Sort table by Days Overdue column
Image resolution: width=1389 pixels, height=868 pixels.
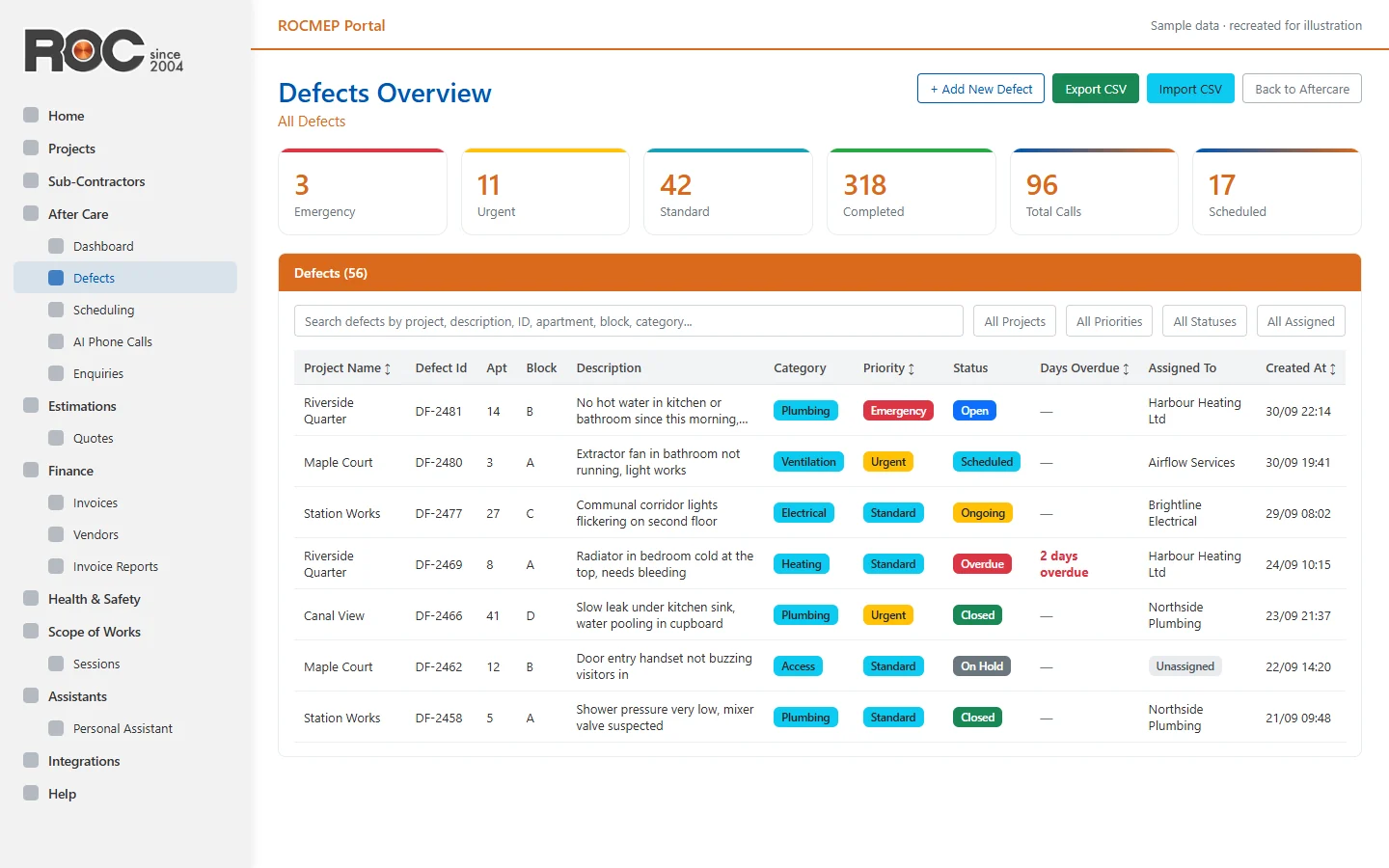[x=1084, y=367]
